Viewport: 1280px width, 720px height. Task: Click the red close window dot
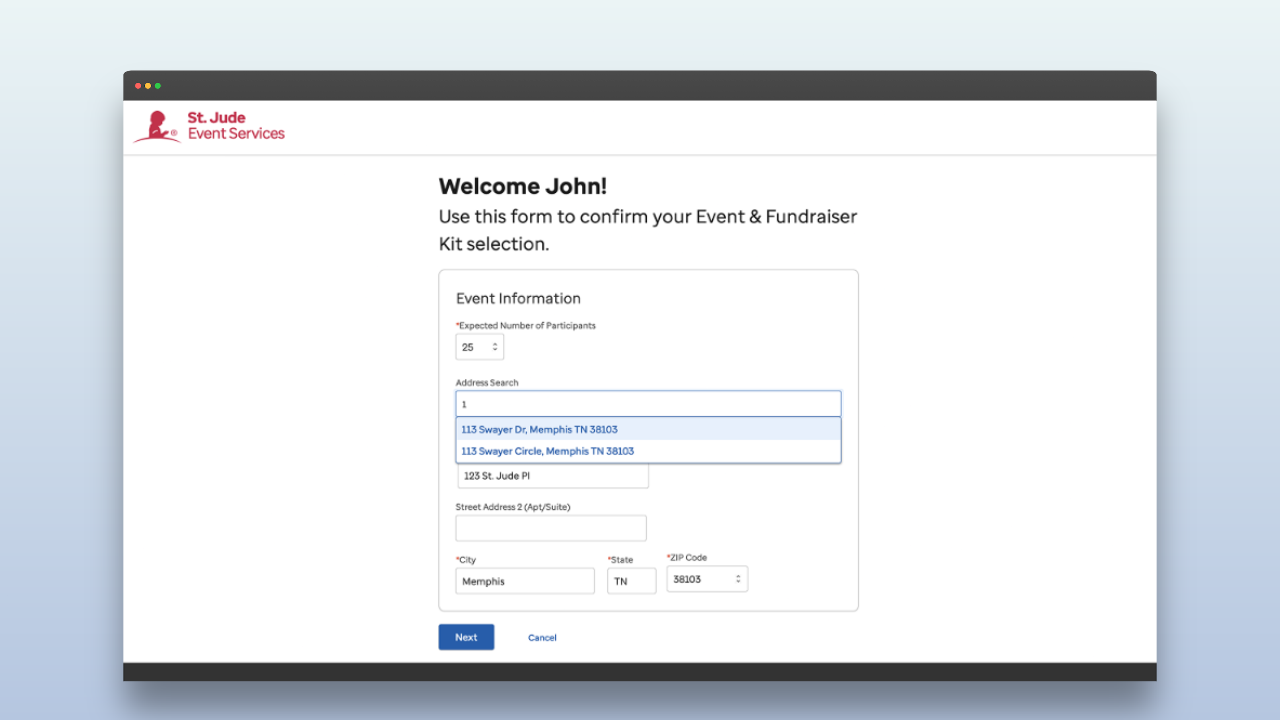click(x=138, y=86)
